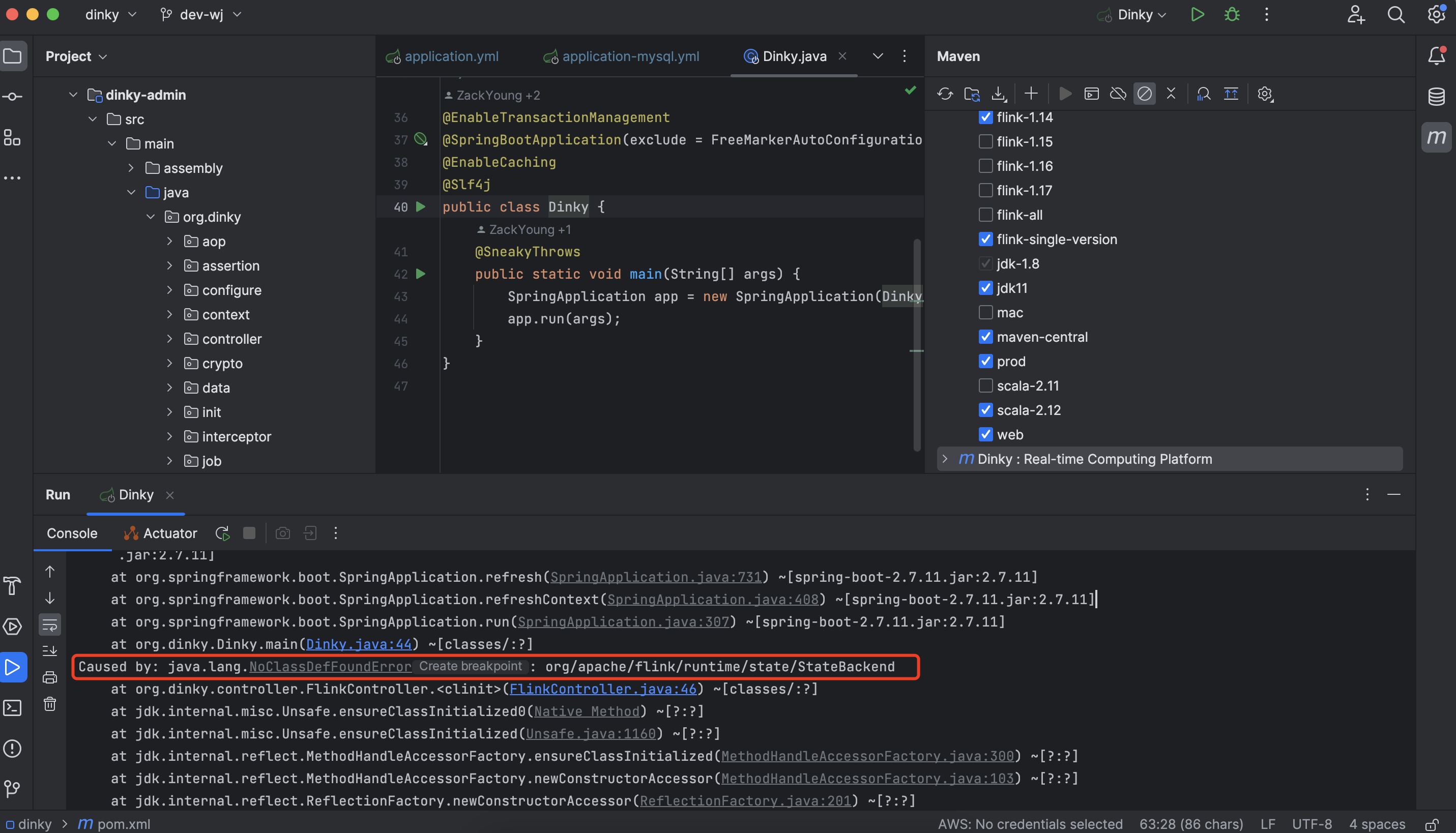
Task: Toggle Maven skip tests mode
Action: 1144,94
